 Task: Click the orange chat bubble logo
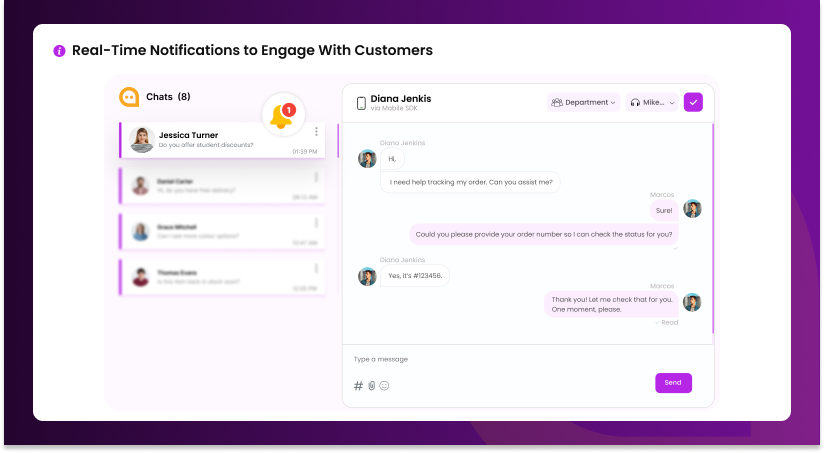(129, 97)
